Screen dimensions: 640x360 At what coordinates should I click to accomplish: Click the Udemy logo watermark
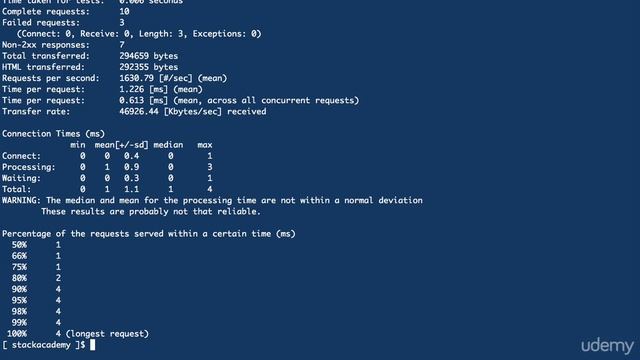coord(607,346)
